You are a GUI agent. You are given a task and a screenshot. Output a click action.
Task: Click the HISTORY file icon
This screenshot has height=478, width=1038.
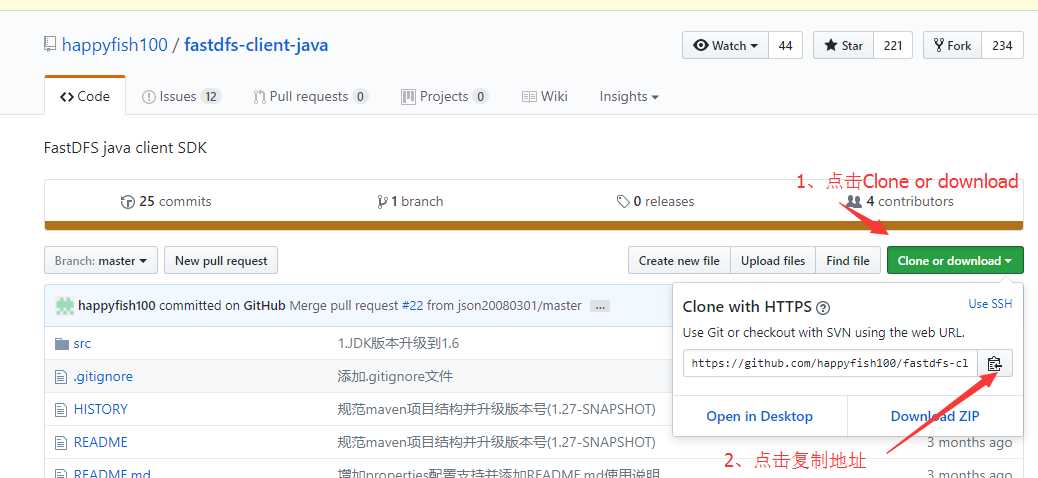click(x=62, y=409)
